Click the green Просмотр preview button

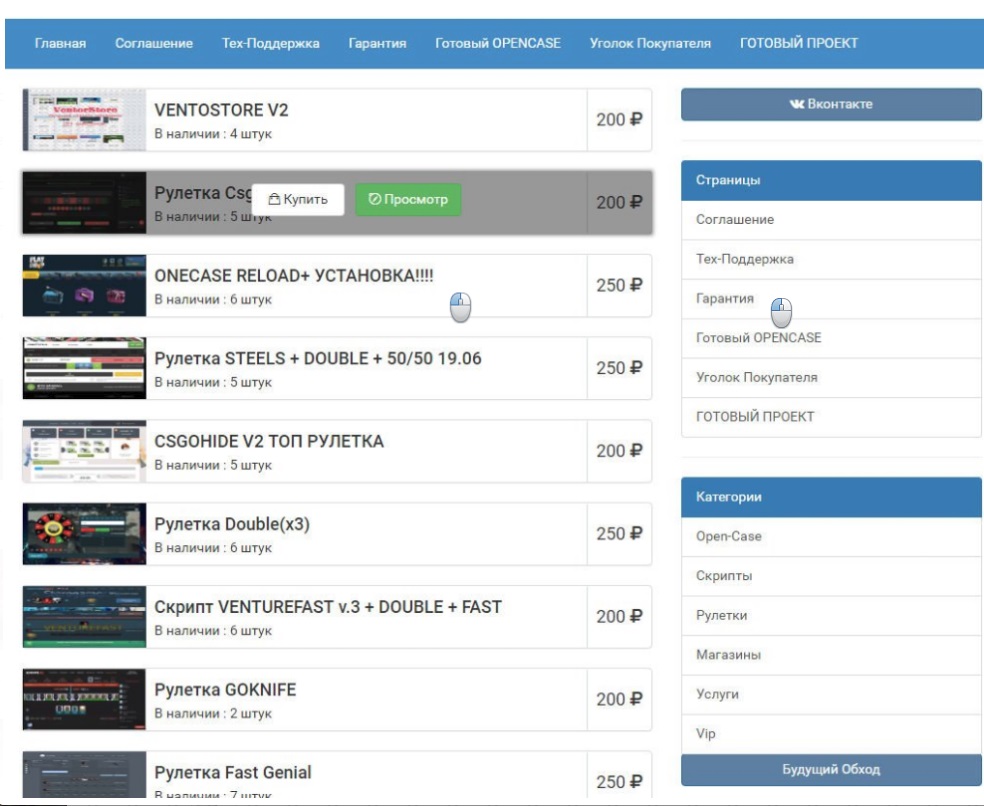408,200
